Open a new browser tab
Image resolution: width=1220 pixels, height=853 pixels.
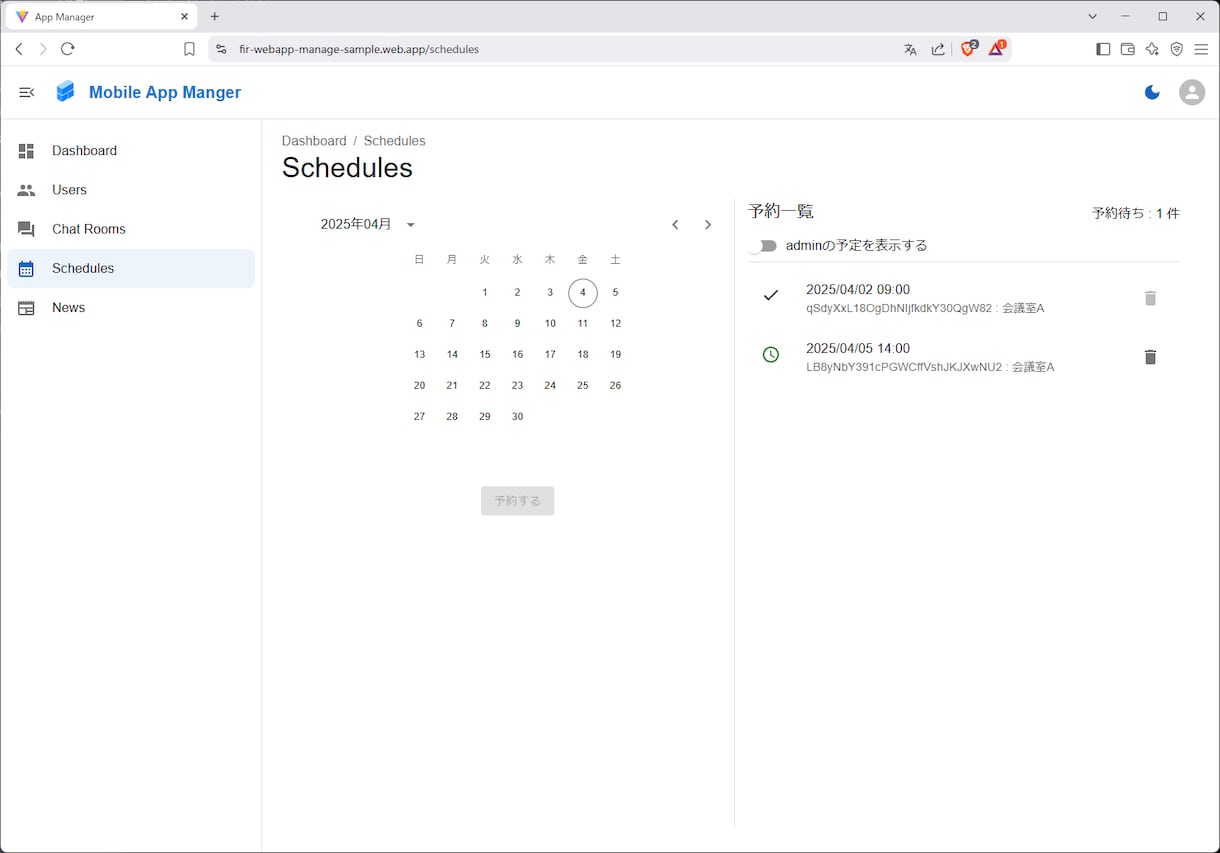click(x=215, y=17)
